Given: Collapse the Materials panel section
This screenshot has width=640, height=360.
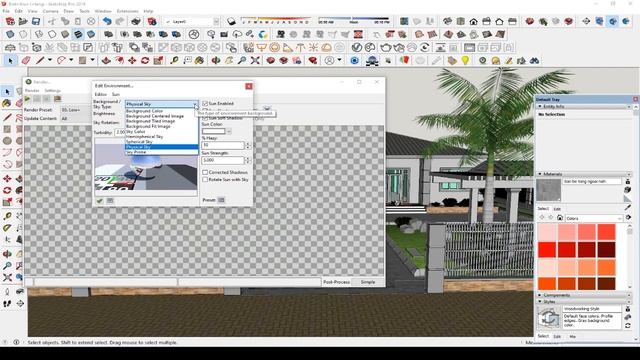Looking at the screenshot, I should point(540,174).
